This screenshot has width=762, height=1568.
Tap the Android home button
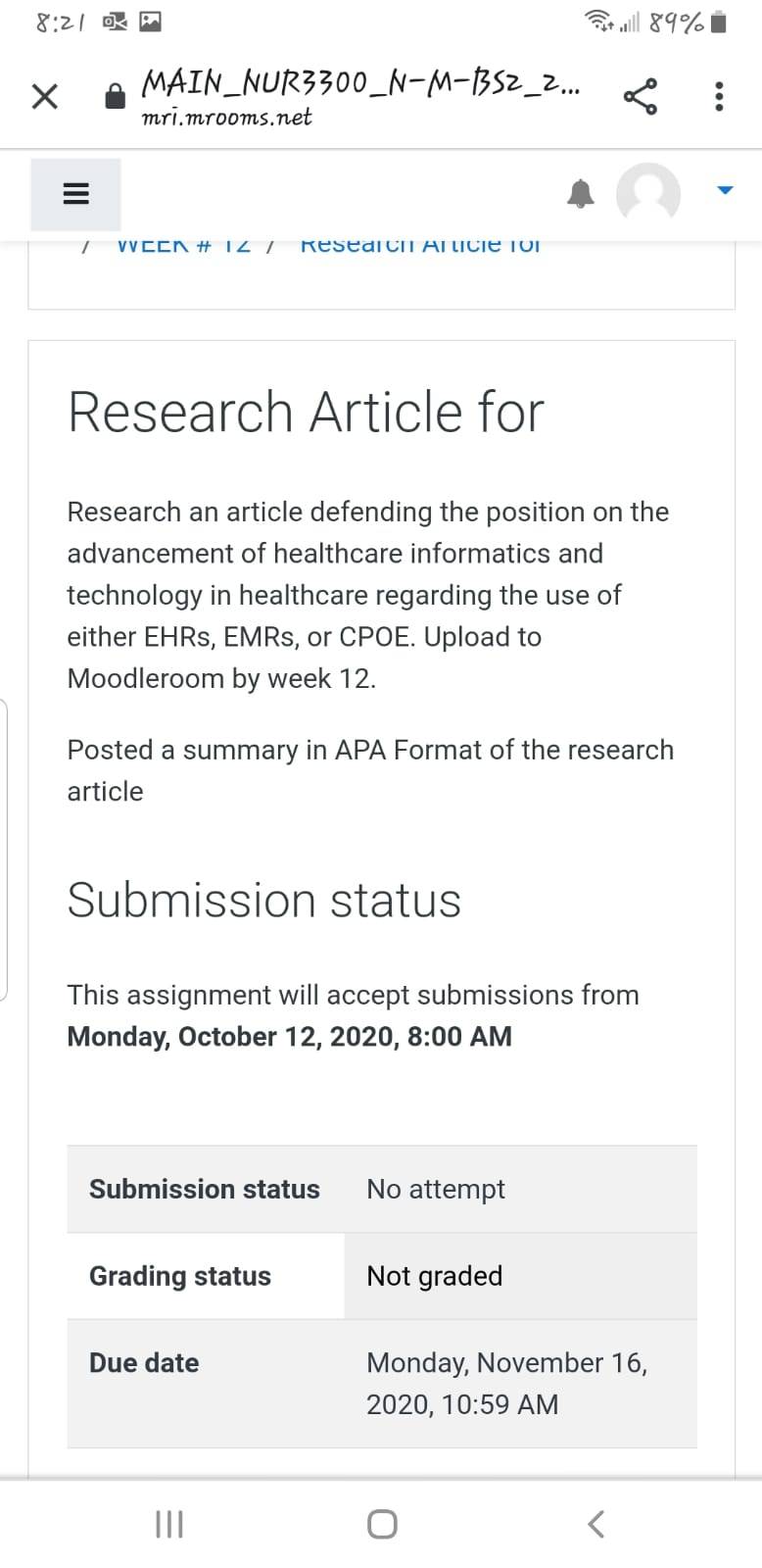tap(382, 1524)
